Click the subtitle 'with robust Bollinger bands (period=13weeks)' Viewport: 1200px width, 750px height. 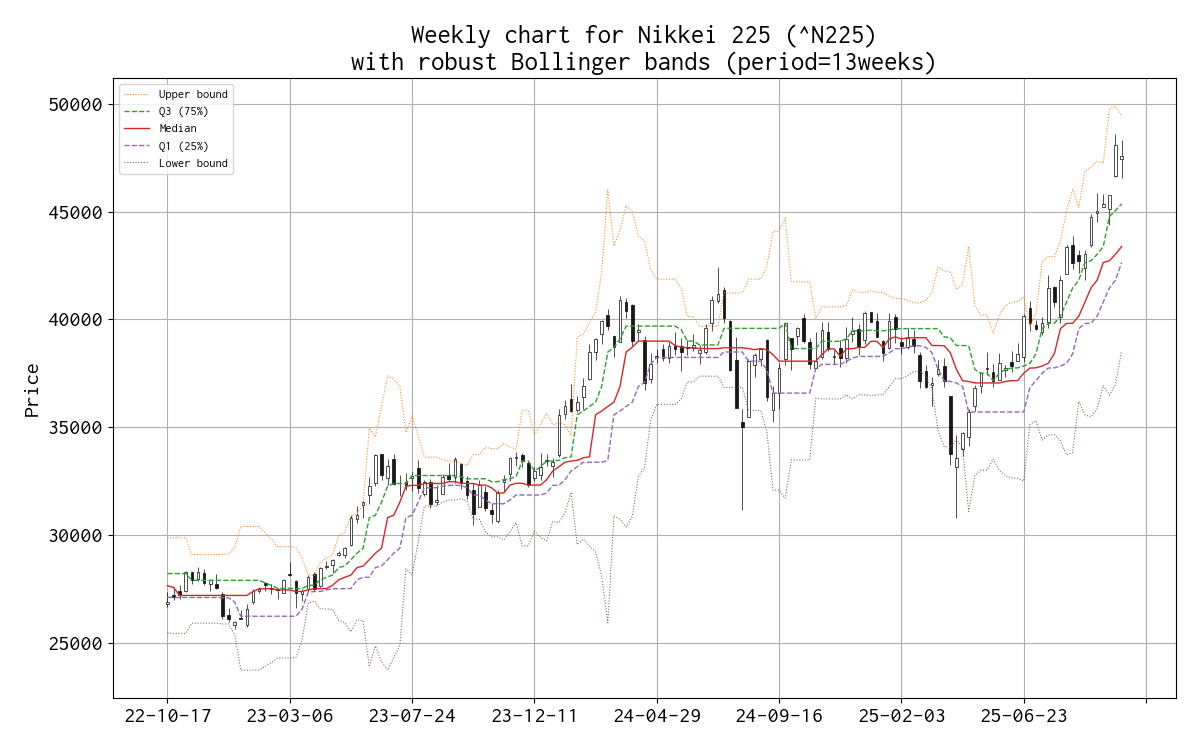tap(644, 62)
